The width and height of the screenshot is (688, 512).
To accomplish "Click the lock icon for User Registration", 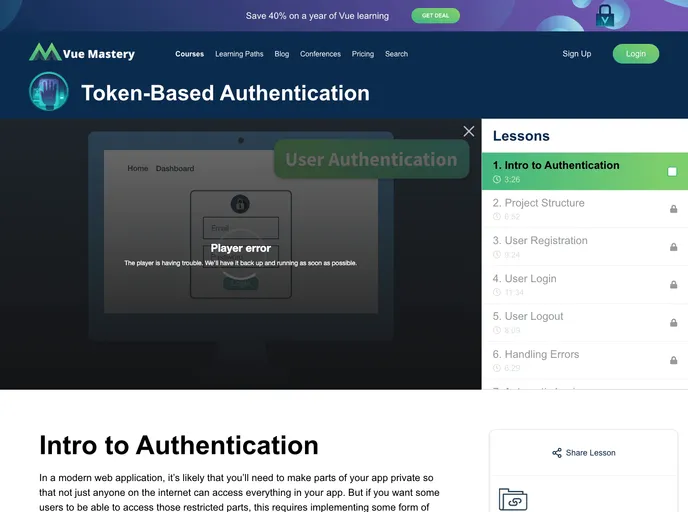I will click(x=674, y=247).
